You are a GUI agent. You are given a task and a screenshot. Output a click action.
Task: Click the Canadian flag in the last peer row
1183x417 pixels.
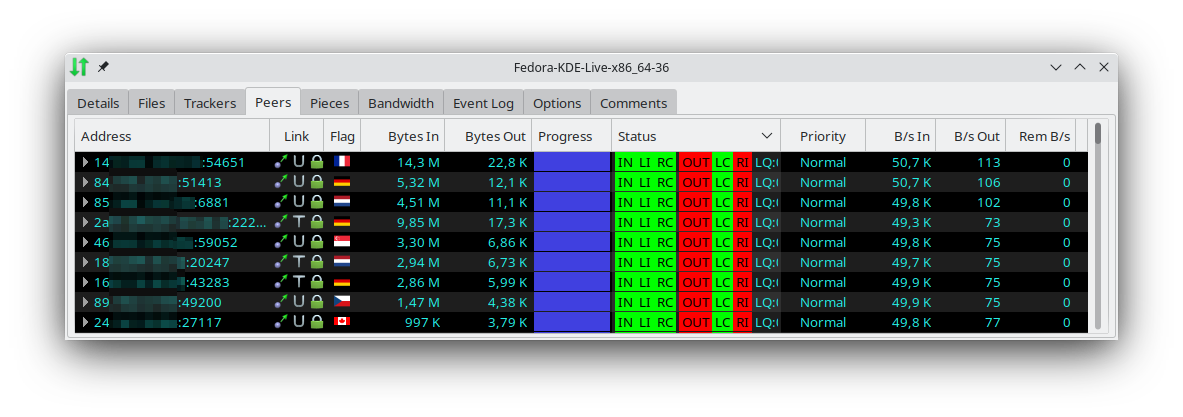pyautogui.click(x=342, y=322)
